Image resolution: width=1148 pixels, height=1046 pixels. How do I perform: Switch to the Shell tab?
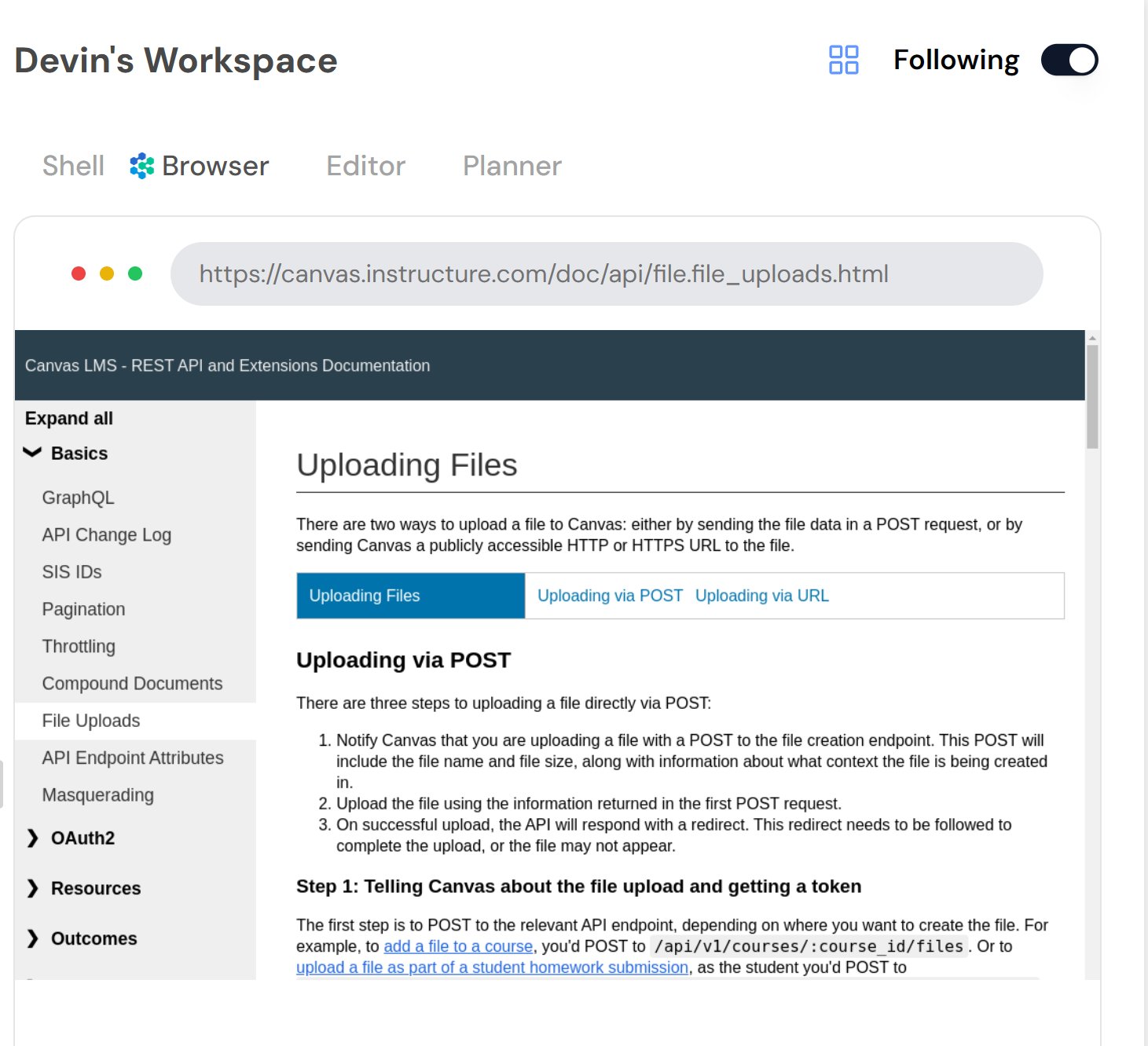point(73,166)
